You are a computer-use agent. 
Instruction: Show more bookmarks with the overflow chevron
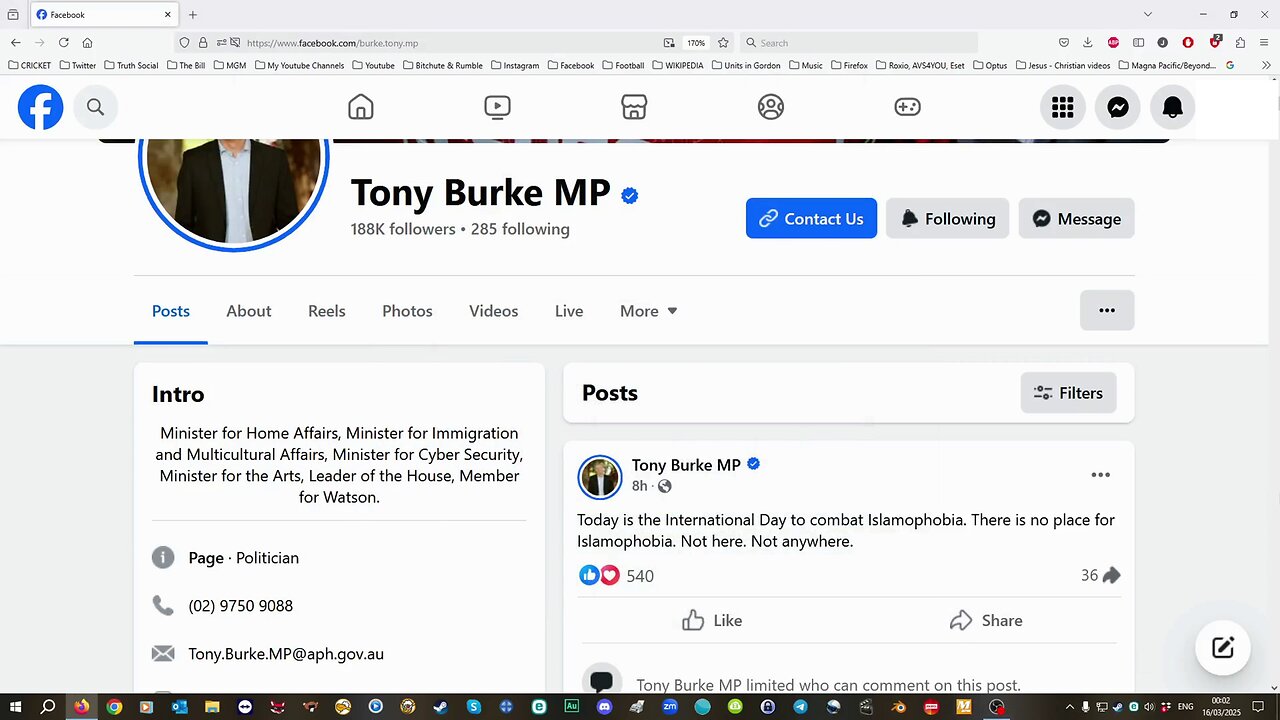coord(1266,65)
